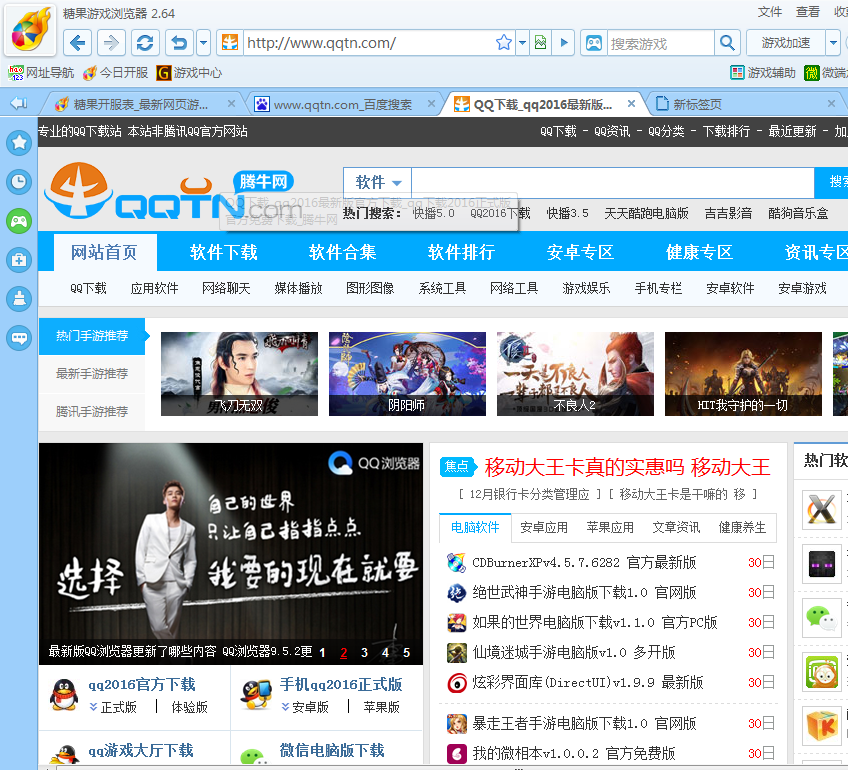Click the 安卓专区 navigation tab

pyautogui.click(x=580, y=252)
